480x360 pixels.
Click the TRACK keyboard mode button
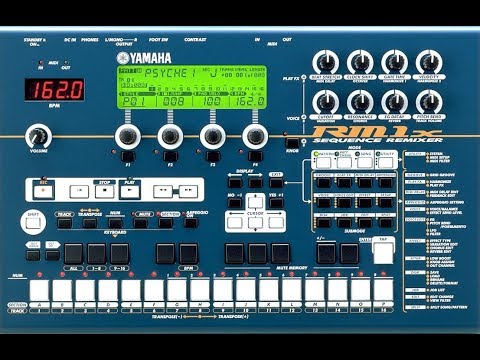[65, 223]
